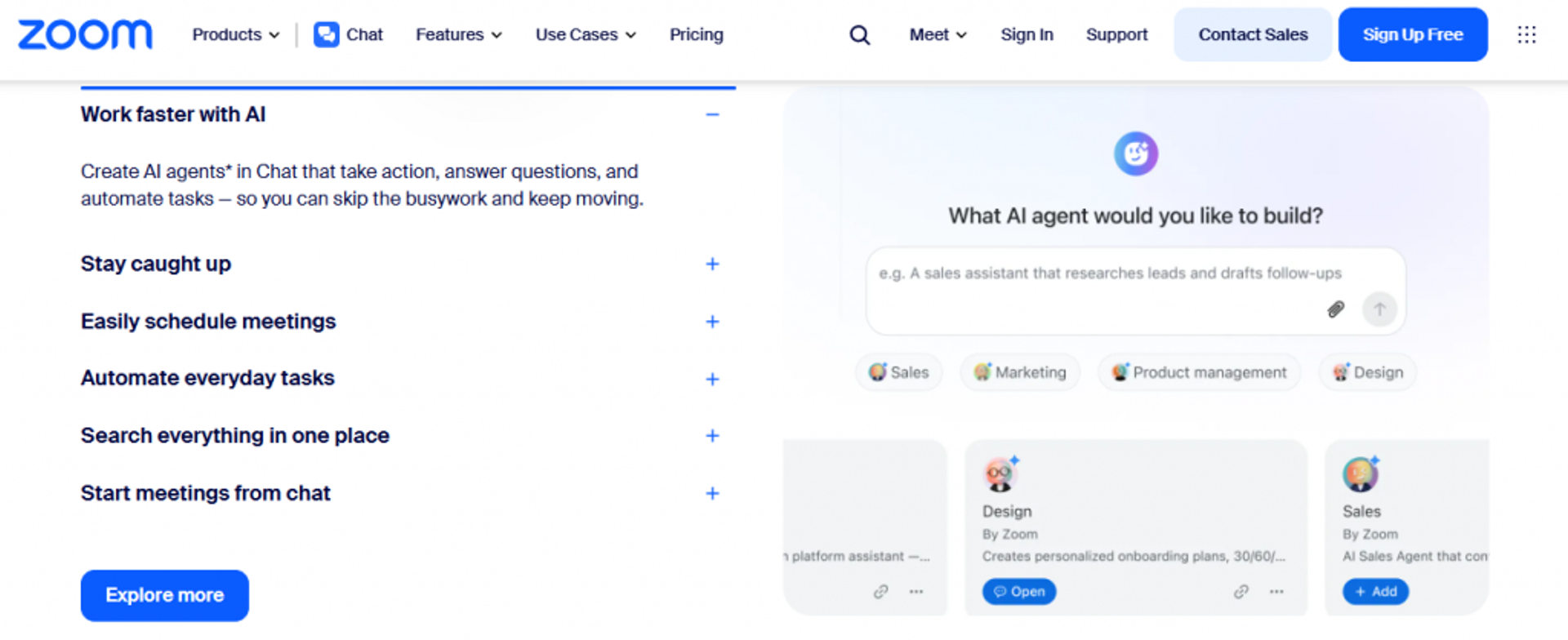Open the Products dropdown menu
Image resolution: width=1568 pixels, height=640 pixels.
[x=236, y=34]
